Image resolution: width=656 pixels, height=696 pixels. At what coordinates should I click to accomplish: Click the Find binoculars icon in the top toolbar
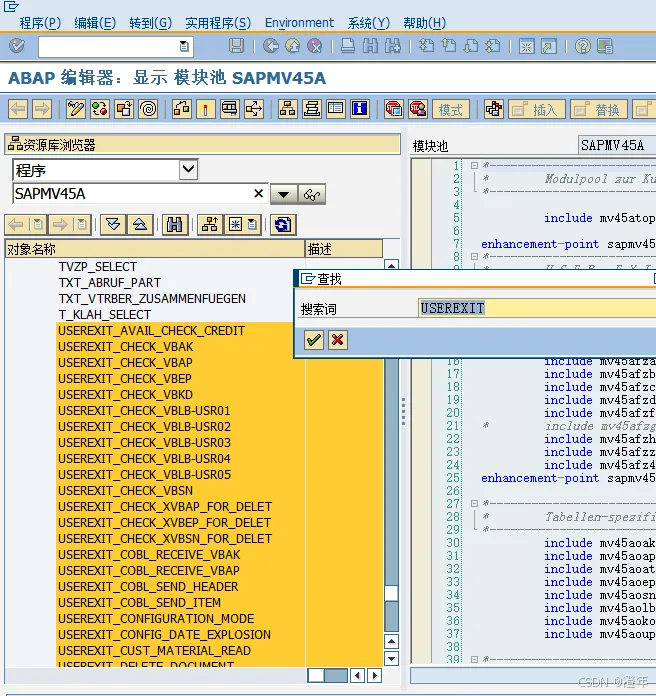pos(370,46)
